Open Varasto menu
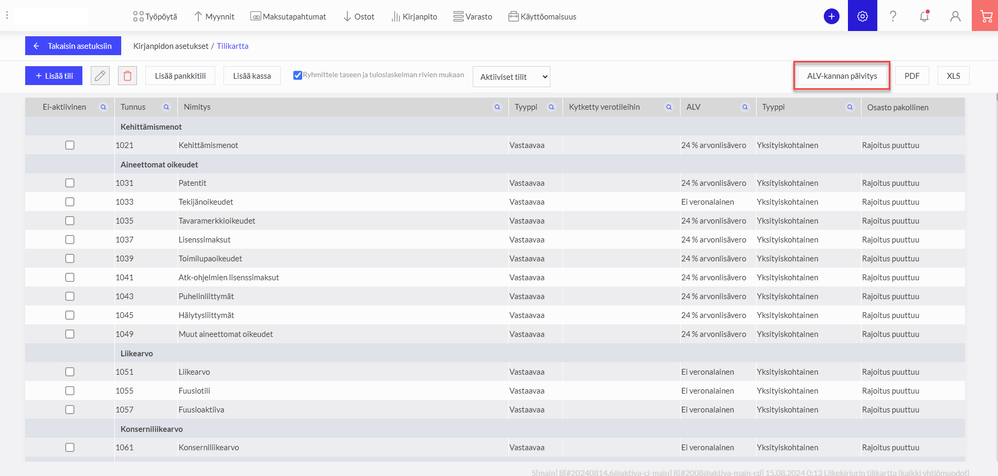 (x=473, y=17)
